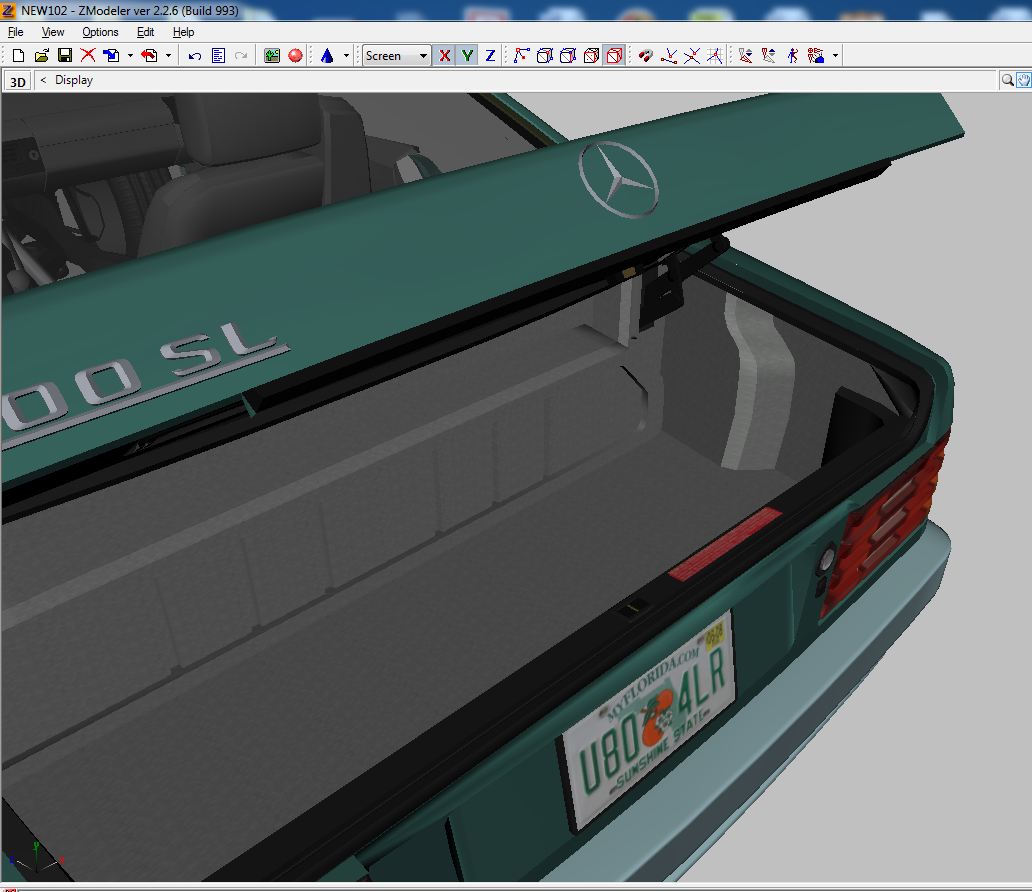Screen dimensions: 1032x892
Task: Toggle the Y axis constraint
Action: click(x=467, y=56)
